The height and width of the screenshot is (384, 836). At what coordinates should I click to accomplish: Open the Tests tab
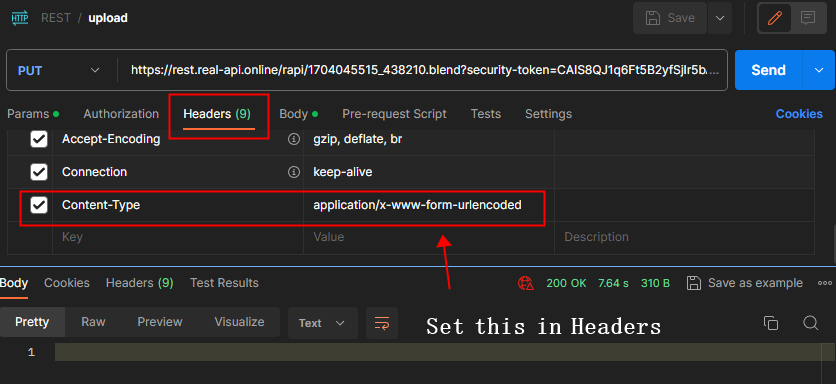[x=486, y=114]
